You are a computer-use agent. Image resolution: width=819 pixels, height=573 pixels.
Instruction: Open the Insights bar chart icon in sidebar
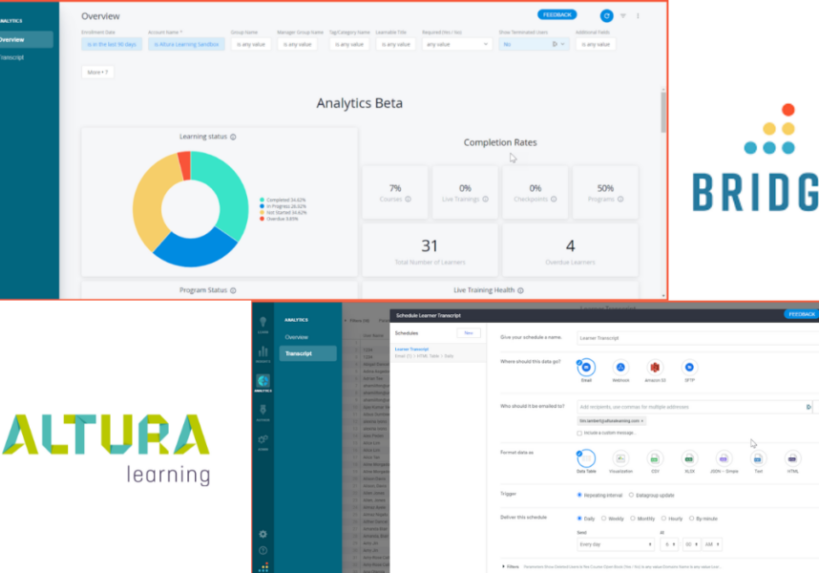click(x=263, y=354)
